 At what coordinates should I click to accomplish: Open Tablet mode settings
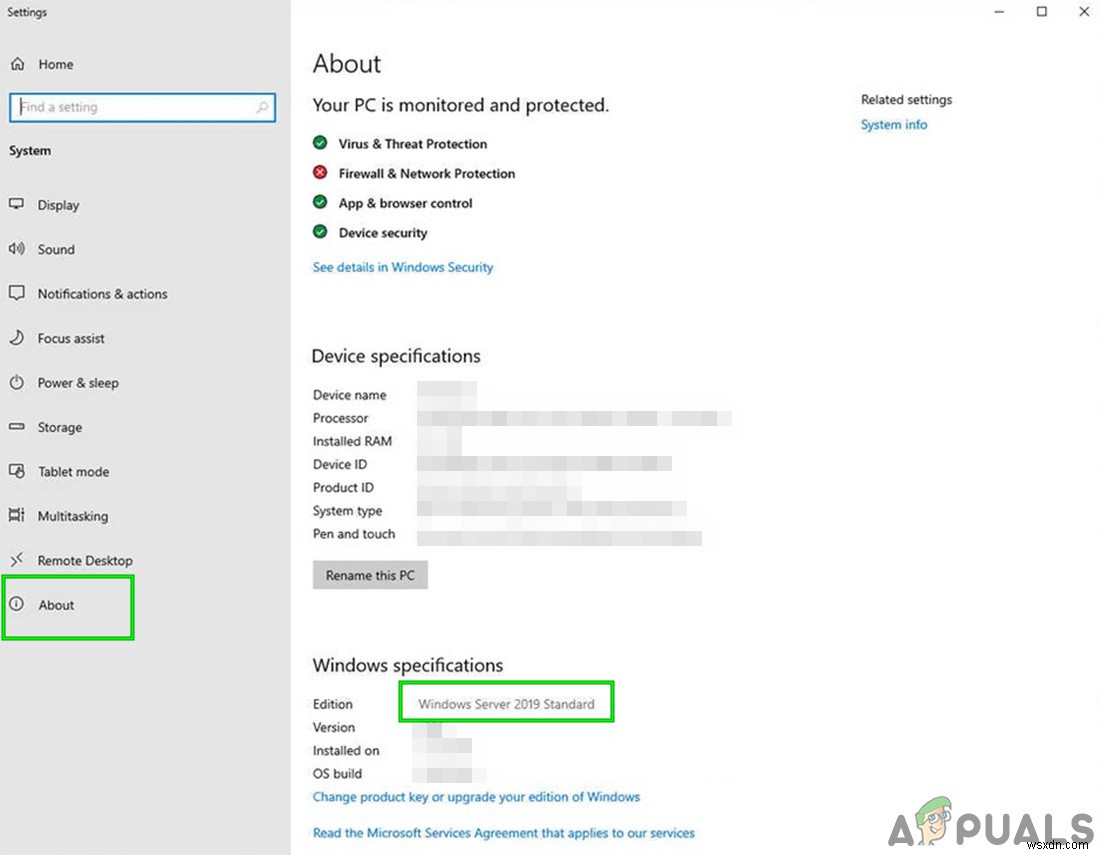point(17,471)
